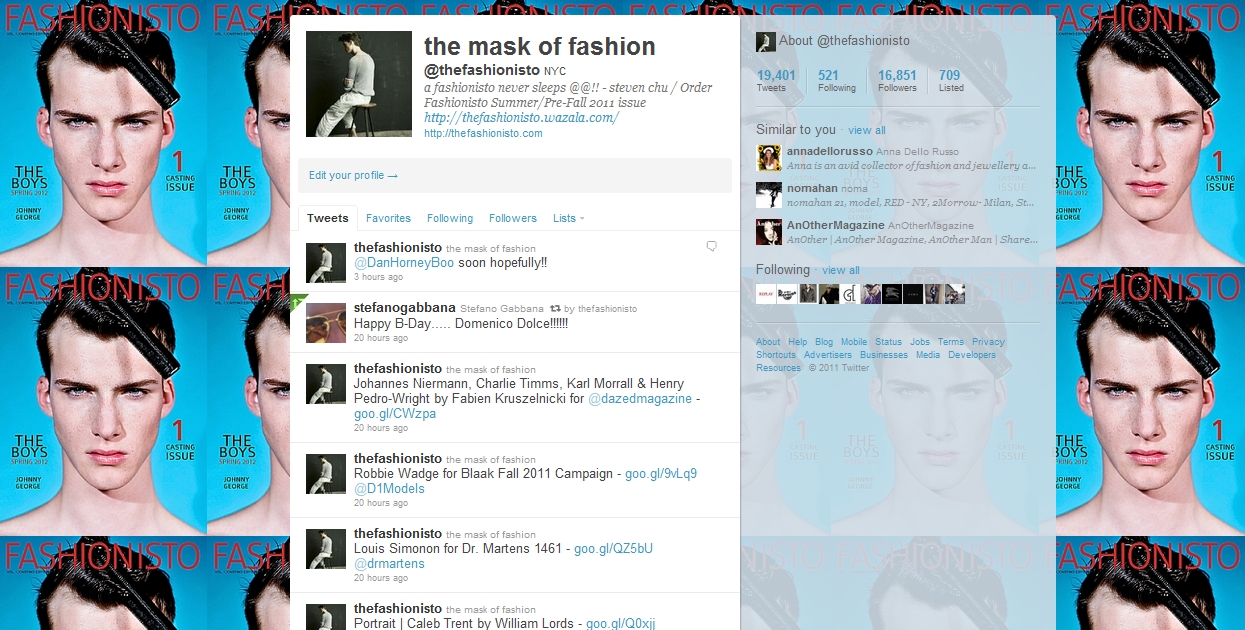This screenshot has height=630, width=1245.
Task: Click view all next to the Following heading
Action: point(841,270)
